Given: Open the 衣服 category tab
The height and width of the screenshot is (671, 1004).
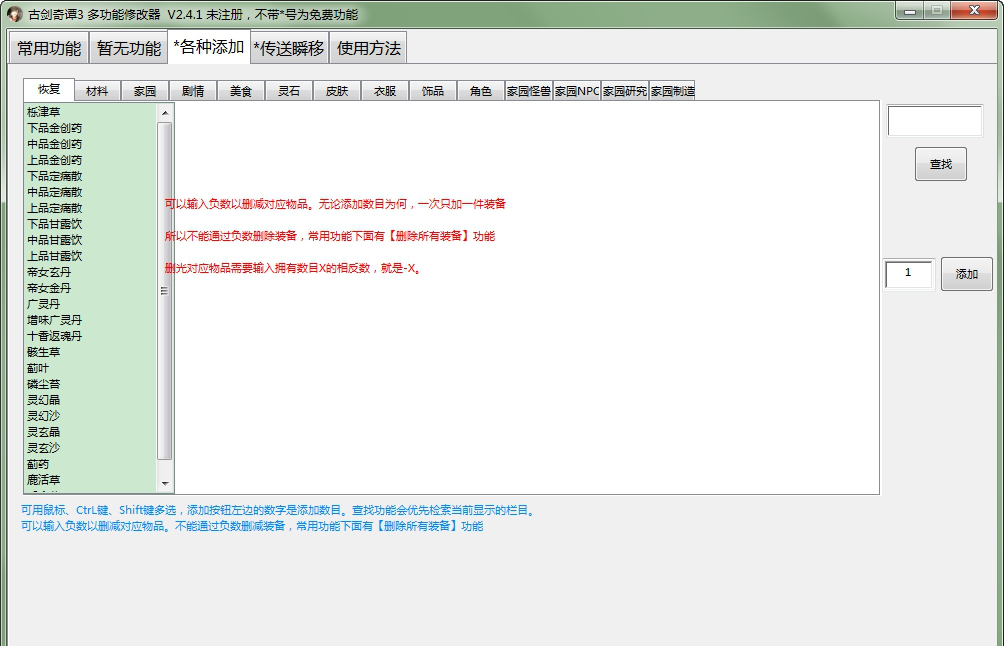Looking at the screenshot, I should 385,91.
